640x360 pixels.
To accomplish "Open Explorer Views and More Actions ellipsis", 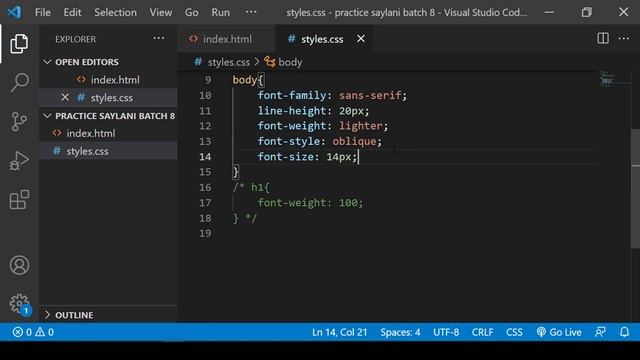I will [158, 38].
